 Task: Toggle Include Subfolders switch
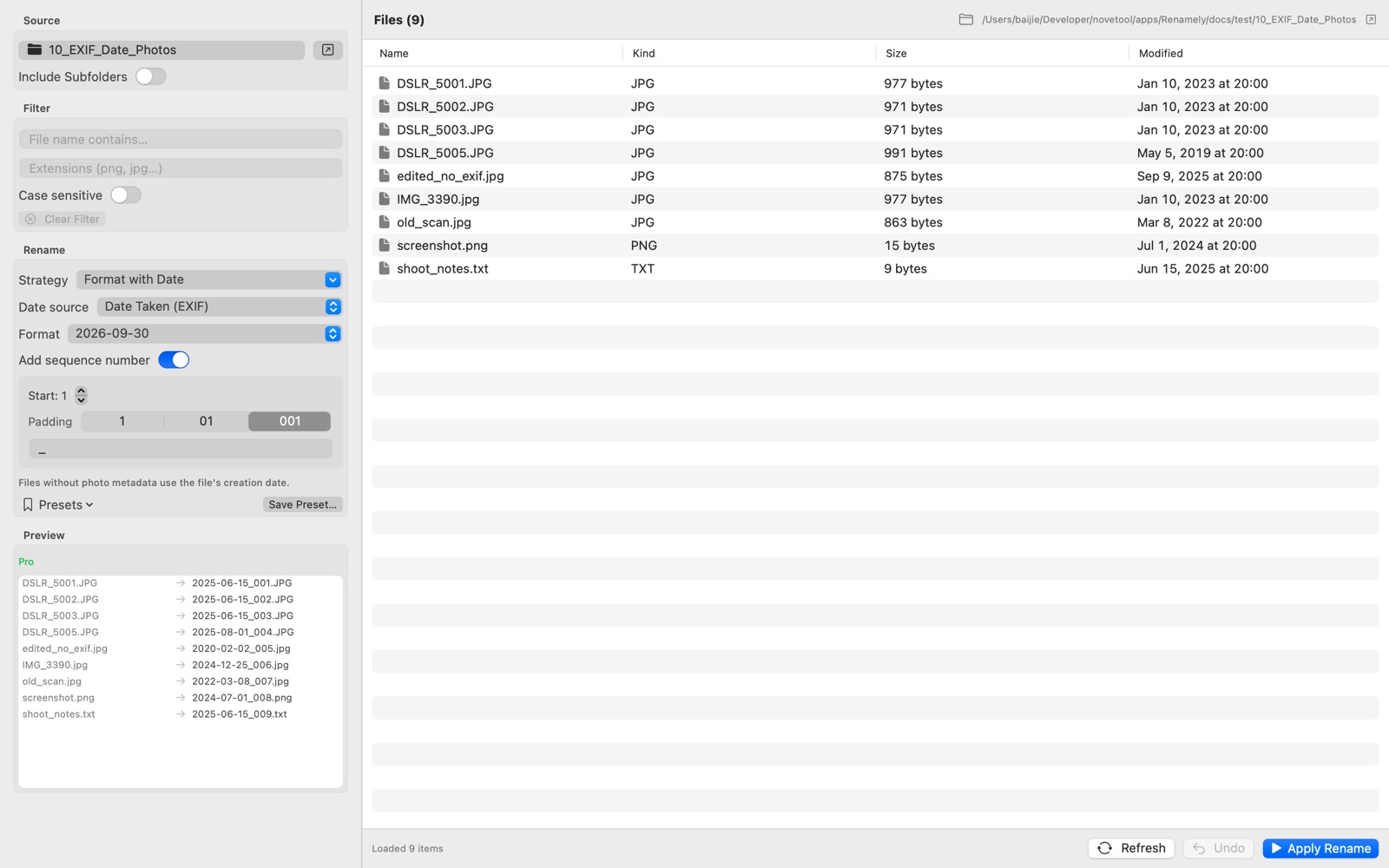point(151,76)
